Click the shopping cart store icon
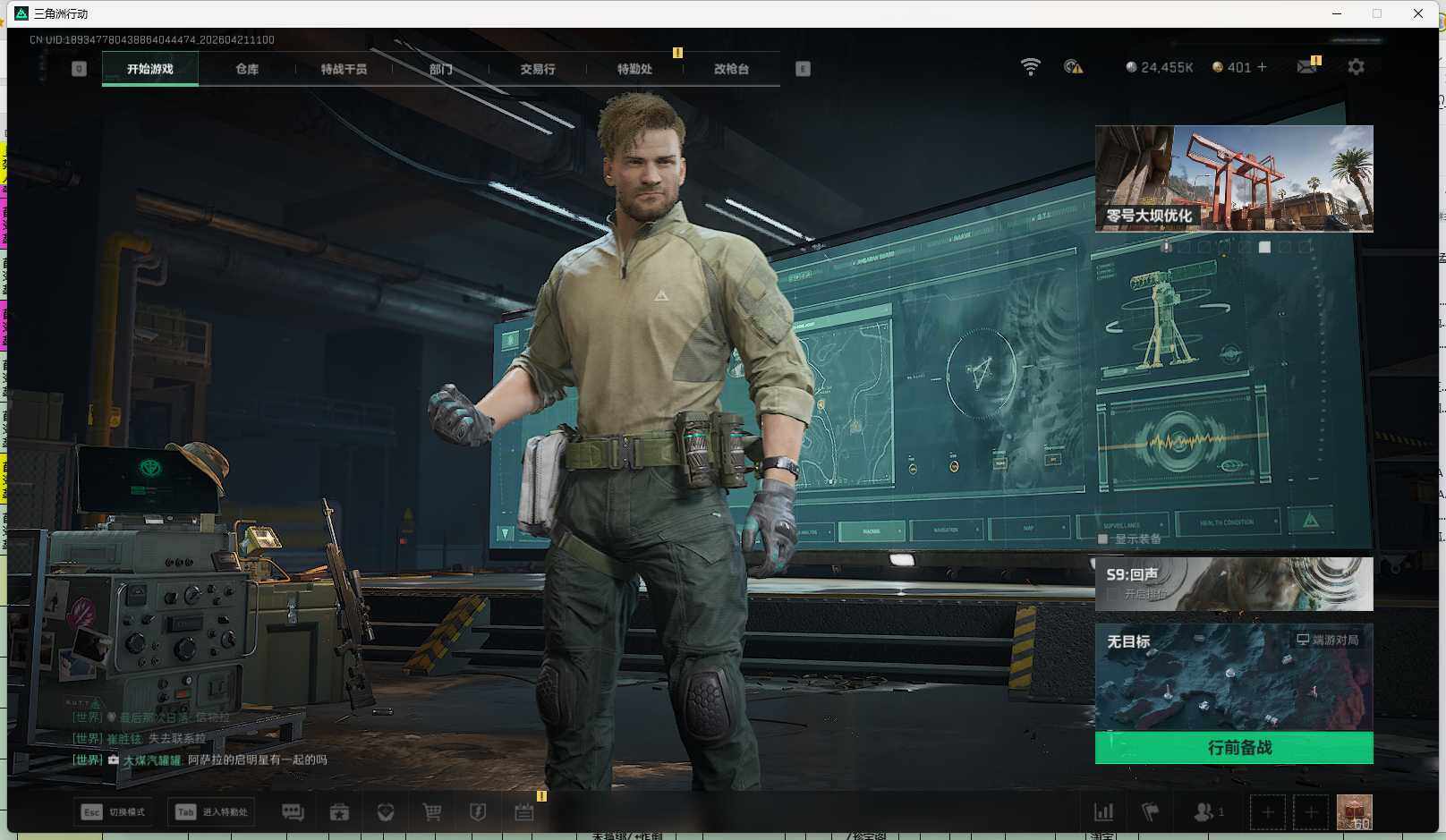Viewport: 1446px width, 840px height. click(x=432, y=812)
